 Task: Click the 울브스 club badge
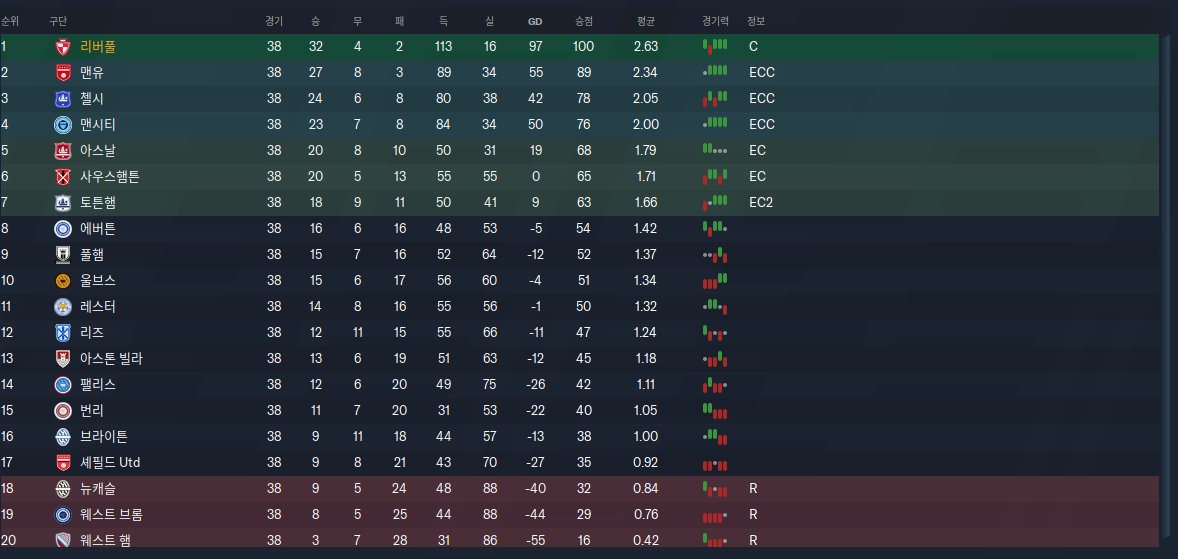tap(63, 281)
